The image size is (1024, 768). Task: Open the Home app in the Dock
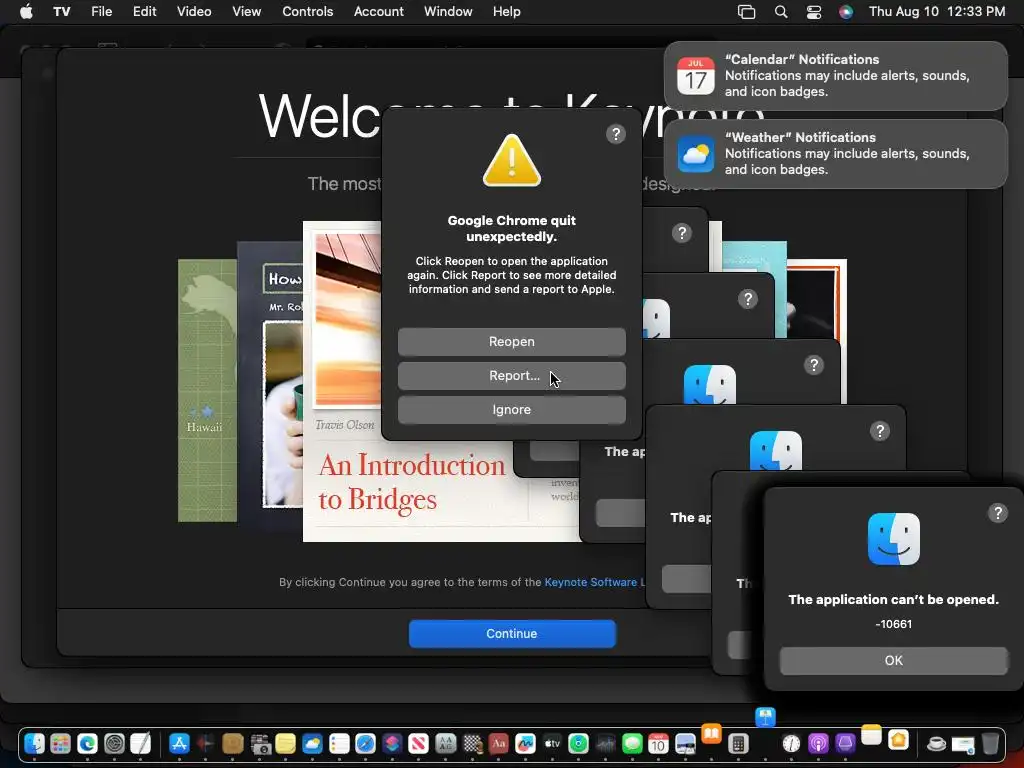(x=898, y=740)
